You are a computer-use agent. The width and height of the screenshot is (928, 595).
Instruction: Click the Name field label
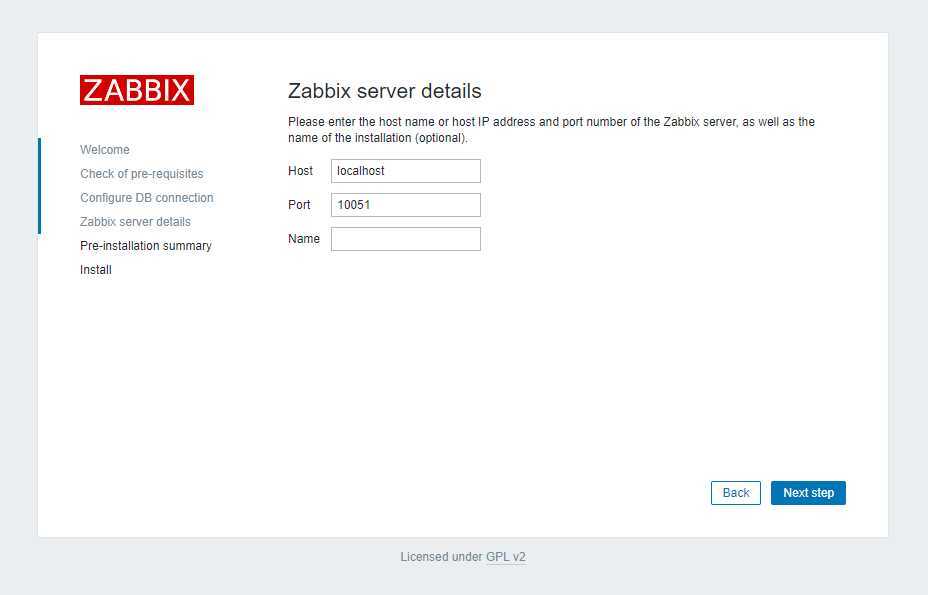[304, 239]
